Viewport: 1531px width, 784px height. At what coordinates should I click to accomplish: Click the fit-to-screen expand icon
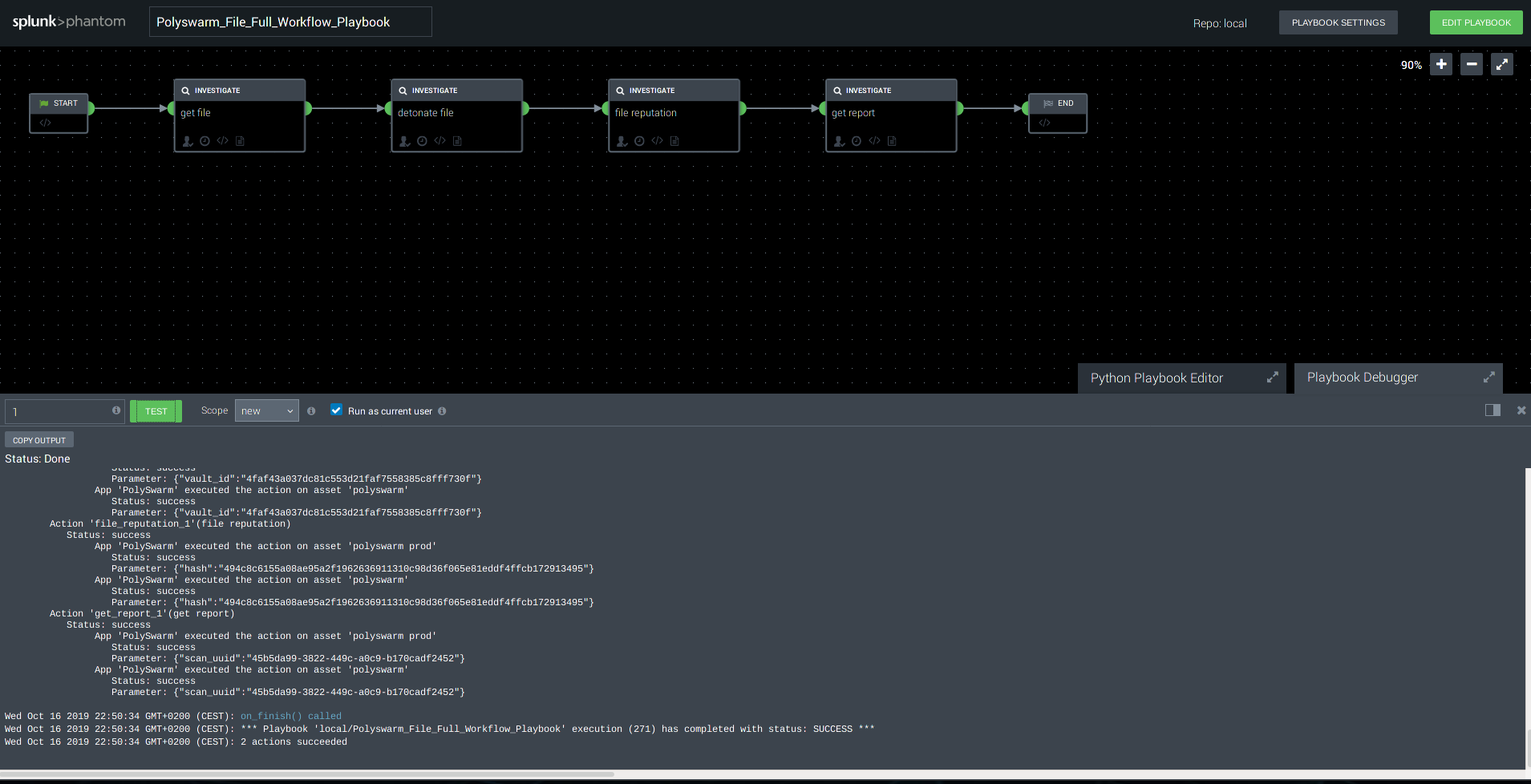click(x=1502, y=64)
